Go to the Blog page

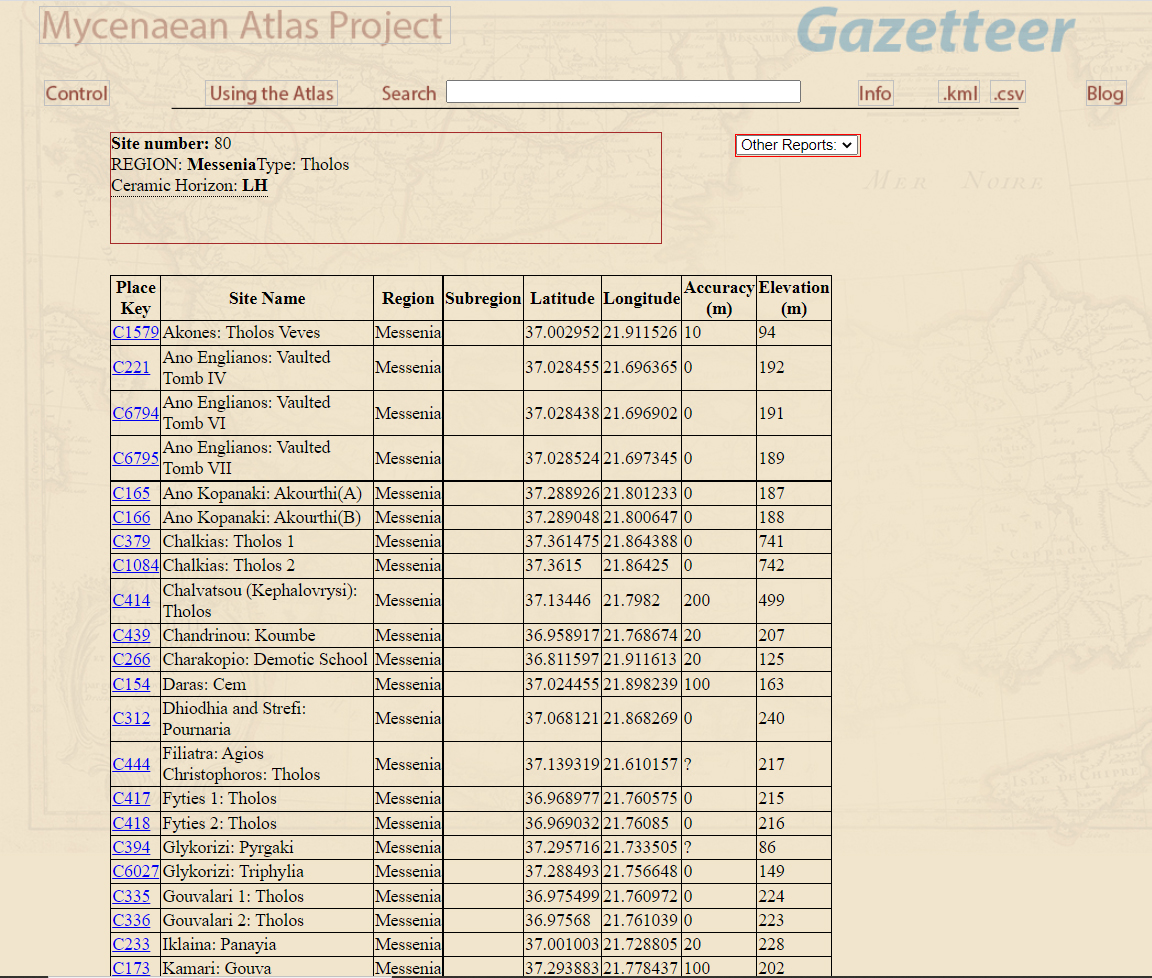(x=1105, y=94)
